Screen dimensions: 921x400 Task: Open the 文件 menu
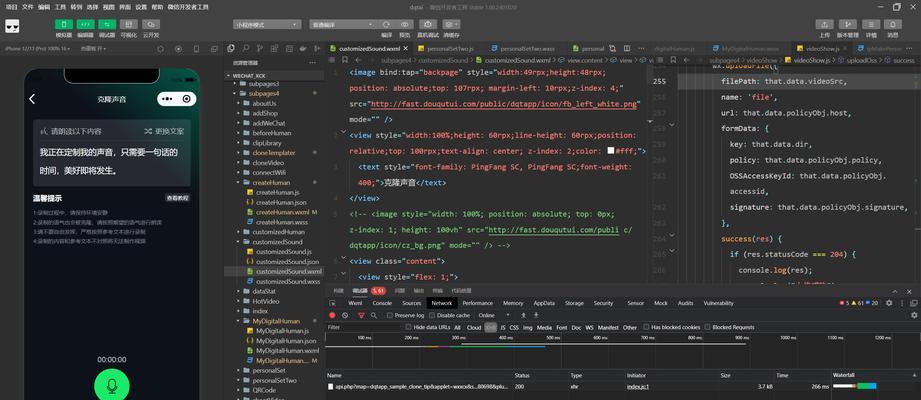pyautogui.click(x=28, y=7)
